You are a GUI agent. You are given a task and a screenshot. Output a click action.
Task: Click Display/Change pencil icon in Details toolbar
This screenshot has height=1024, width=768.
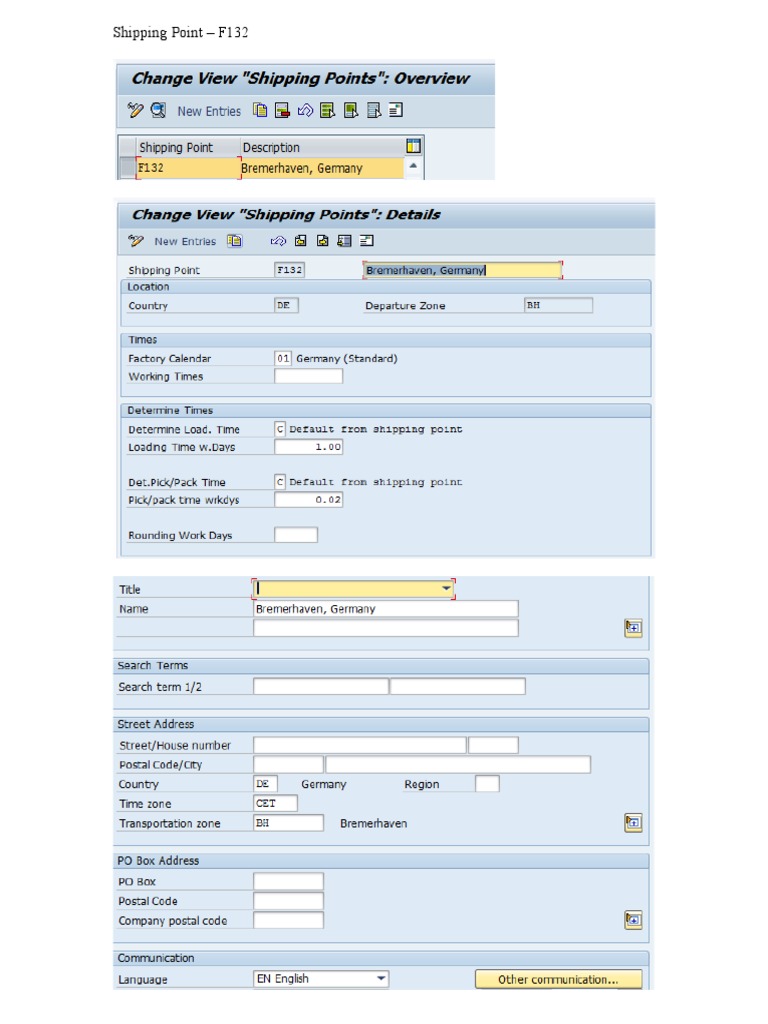tap(136, 241)
